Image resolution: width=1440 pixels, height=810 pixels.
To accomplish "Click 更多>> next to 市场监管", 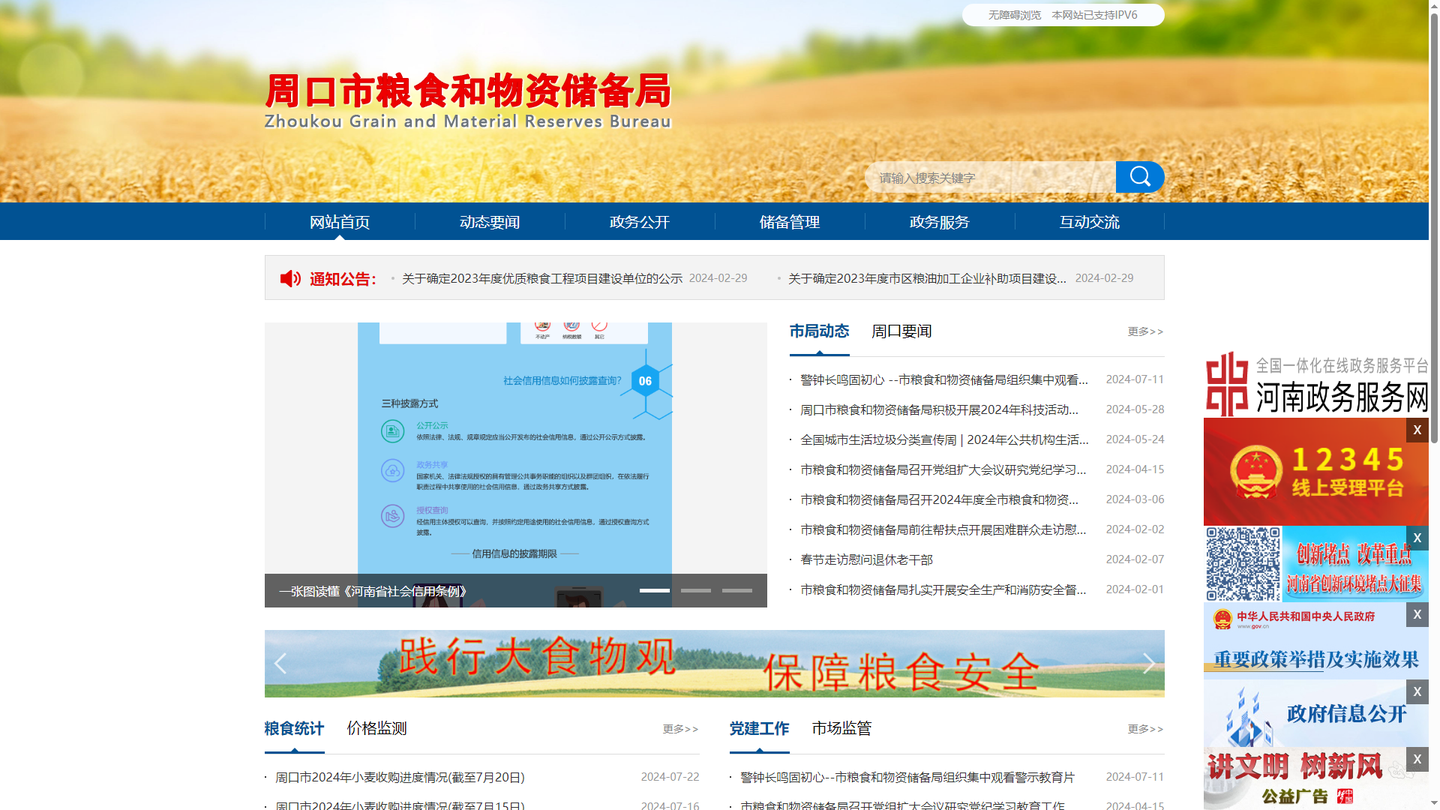I will (x=1146, y=729).
